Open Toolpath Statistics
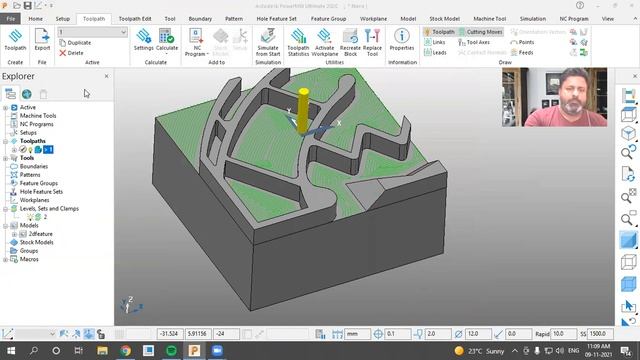The height and width of the screenshot is (360, 640). click(x=298, y=42)
